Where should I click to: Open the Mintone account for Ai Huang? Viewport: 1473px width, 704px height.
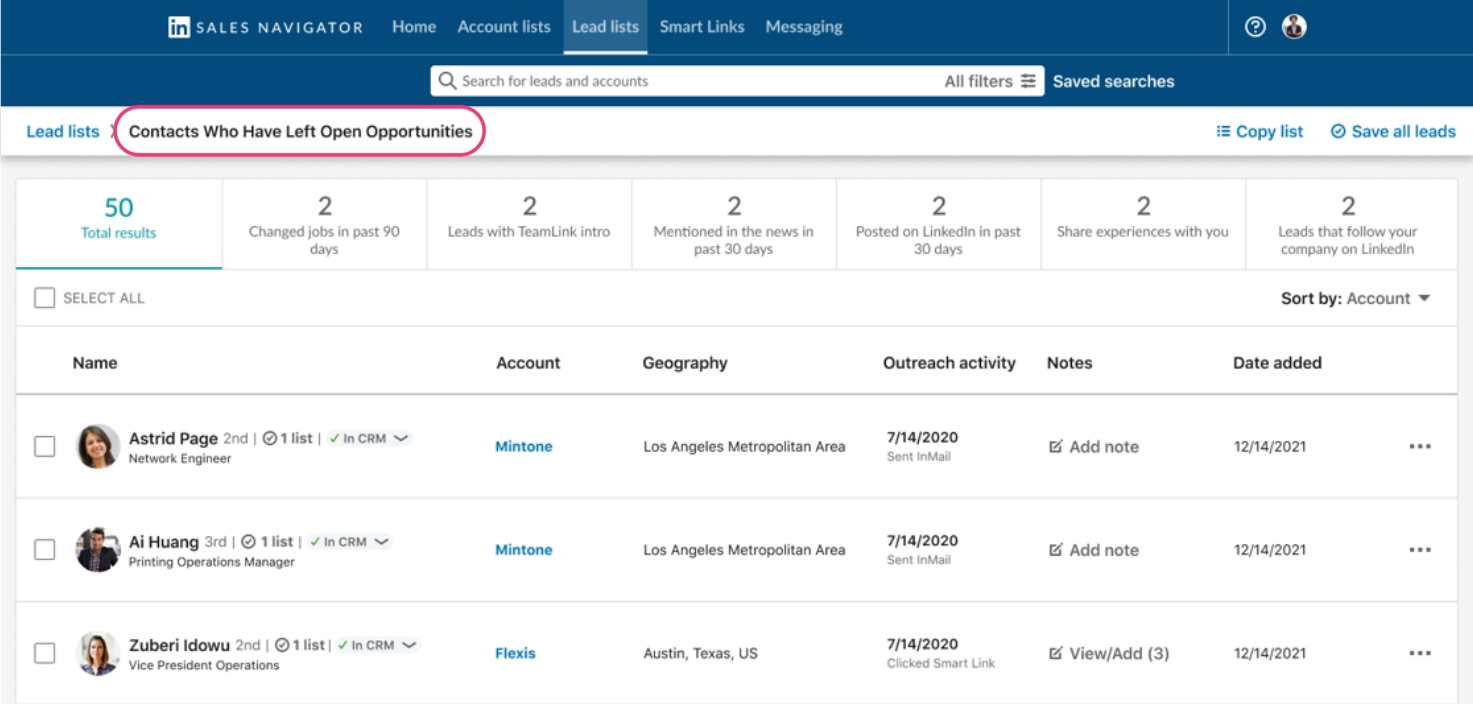pyautogui.click(x=524, y=550)
